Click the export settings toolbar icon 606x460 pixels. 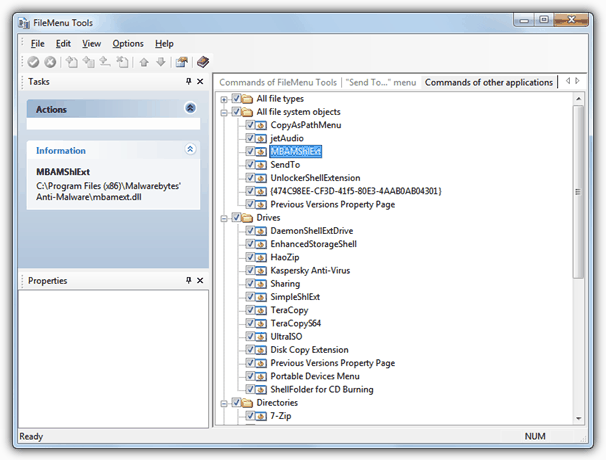click(182, 62)
